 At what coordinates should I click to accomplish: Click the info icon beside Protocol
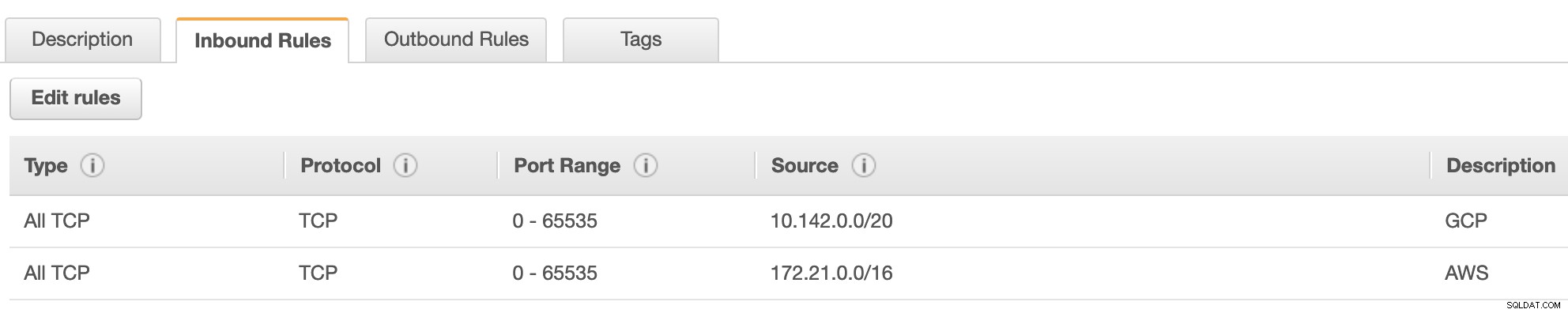(405, 165)
